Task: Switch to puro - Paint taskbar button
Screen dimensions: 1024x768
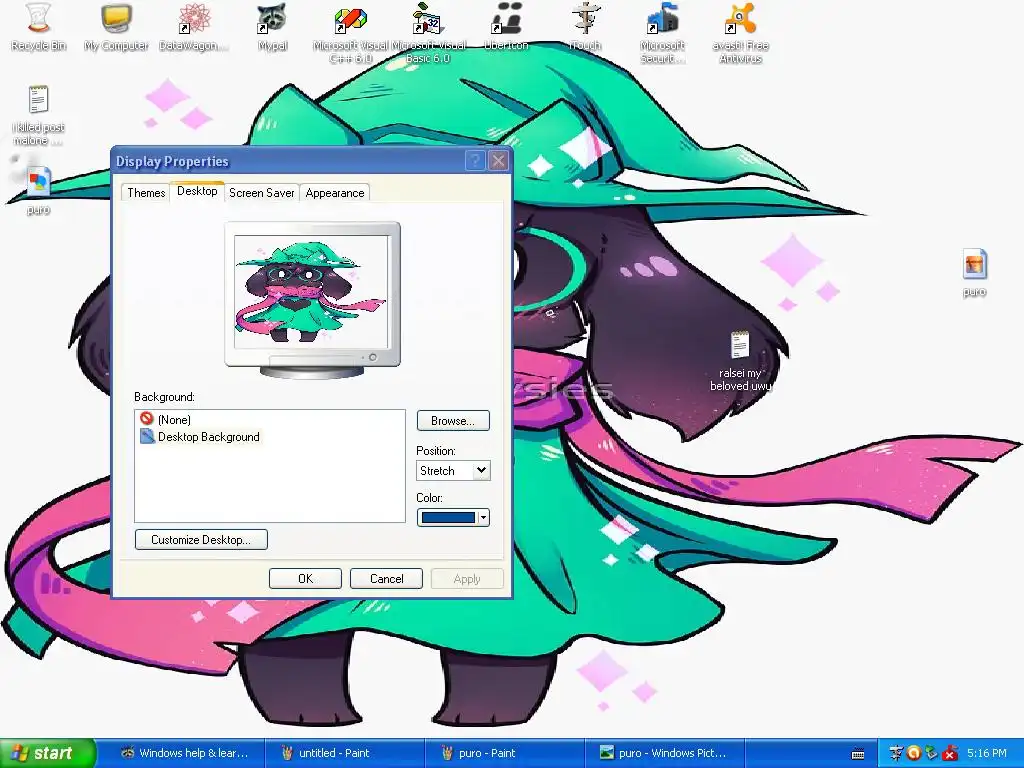Action: point(504,753)
